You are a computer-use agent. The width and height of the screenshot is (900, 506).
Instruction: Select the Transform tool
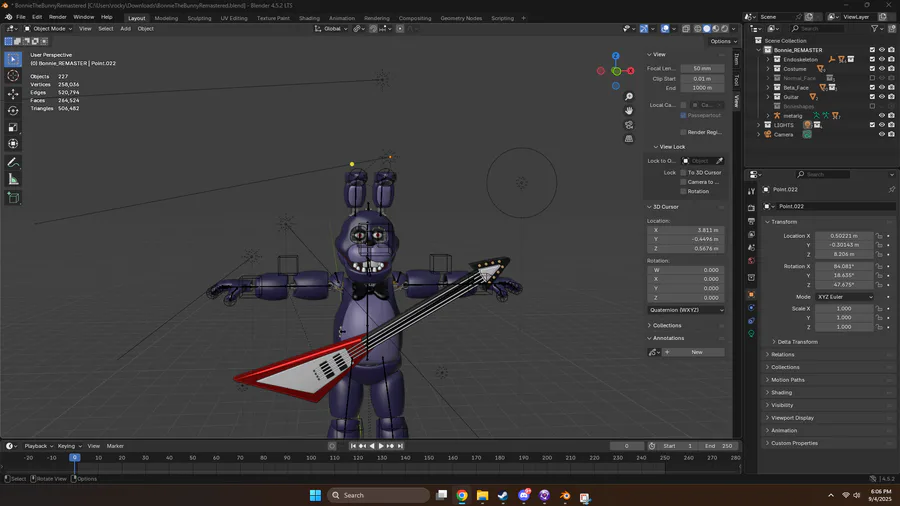point(13,144)
